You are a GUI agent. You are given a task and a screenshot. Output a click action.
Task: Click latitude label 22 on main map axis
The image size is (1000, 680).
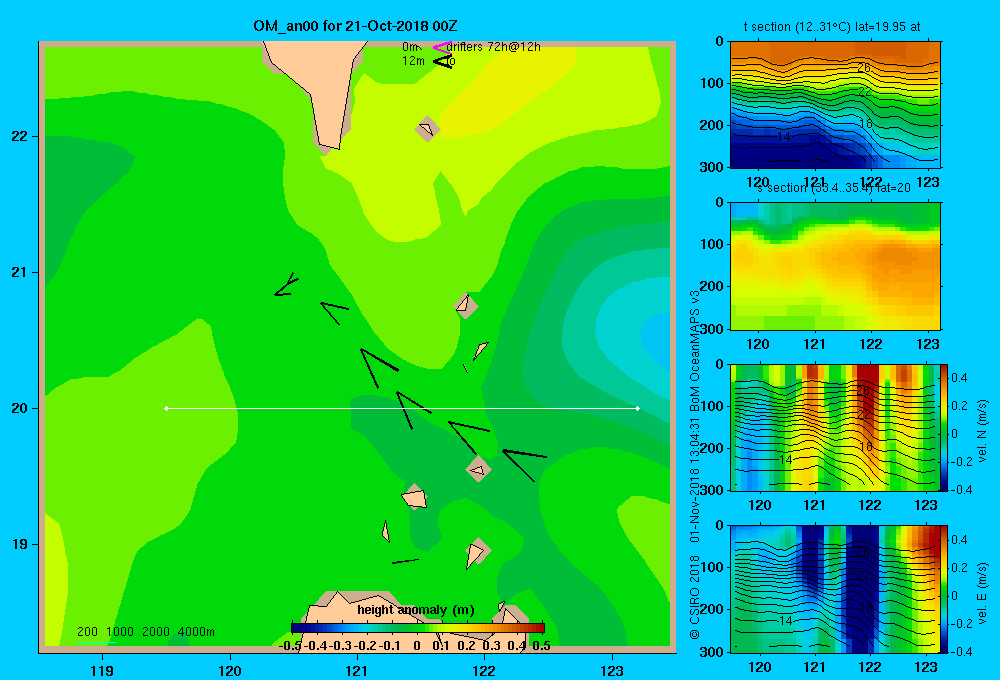point(20,137)
